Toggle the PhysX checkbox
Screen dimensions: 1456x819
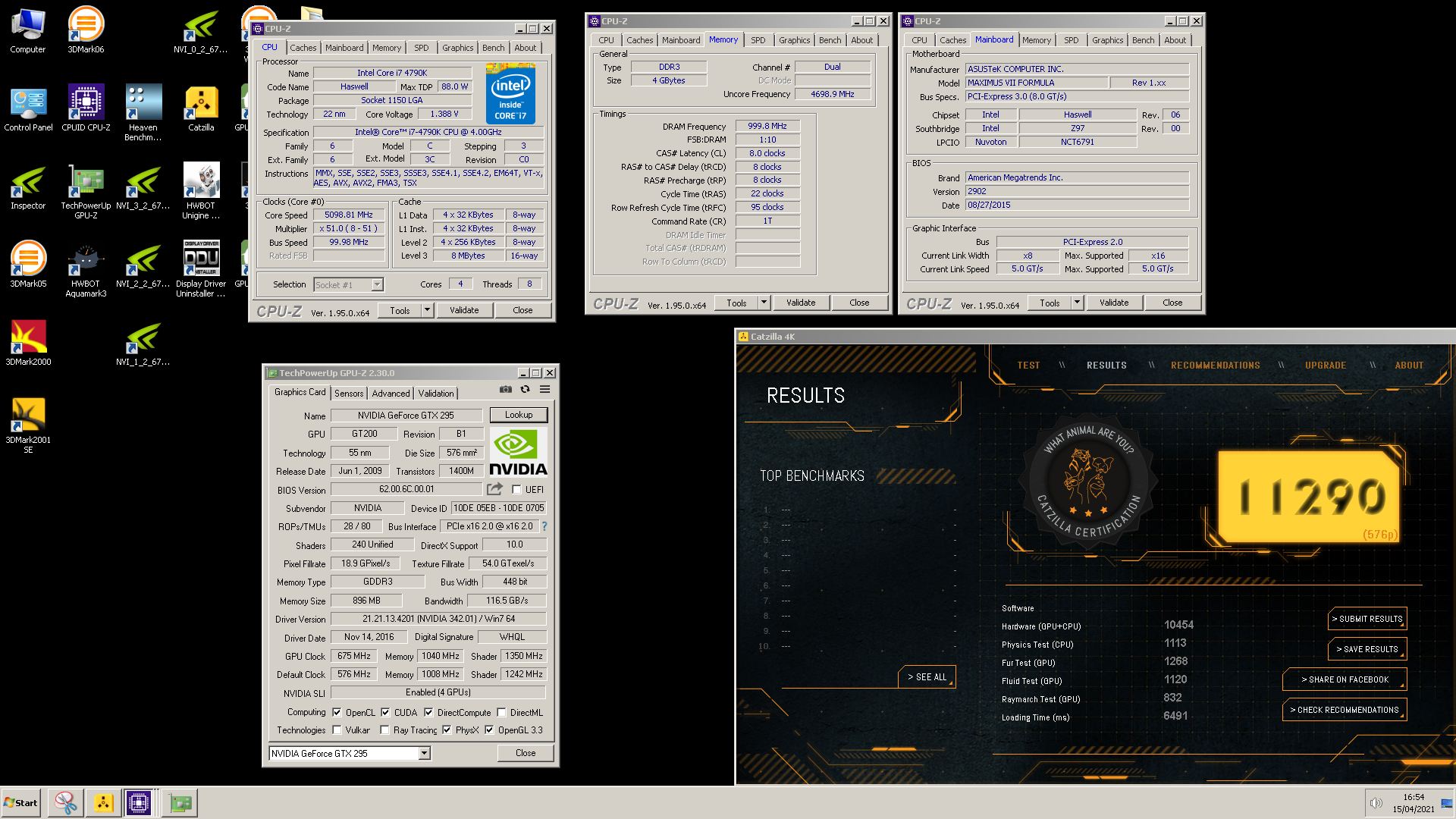pos(447,730)
